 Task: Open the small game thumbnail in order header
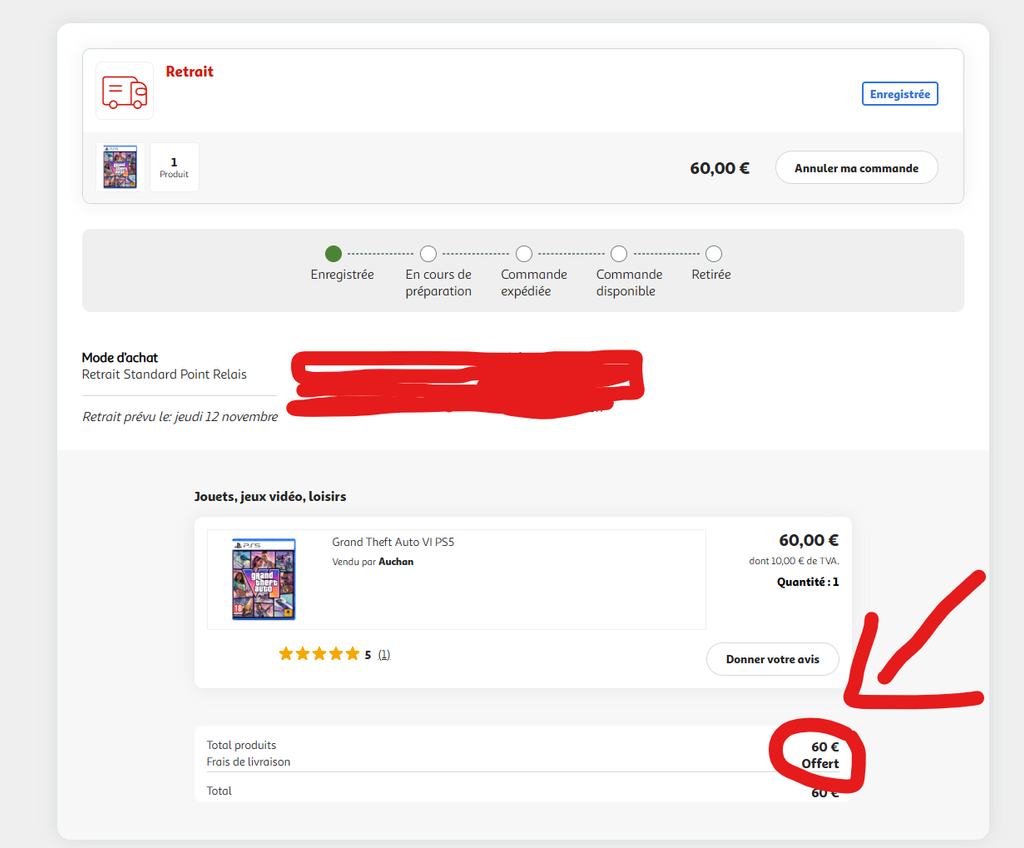coord(120,167)
